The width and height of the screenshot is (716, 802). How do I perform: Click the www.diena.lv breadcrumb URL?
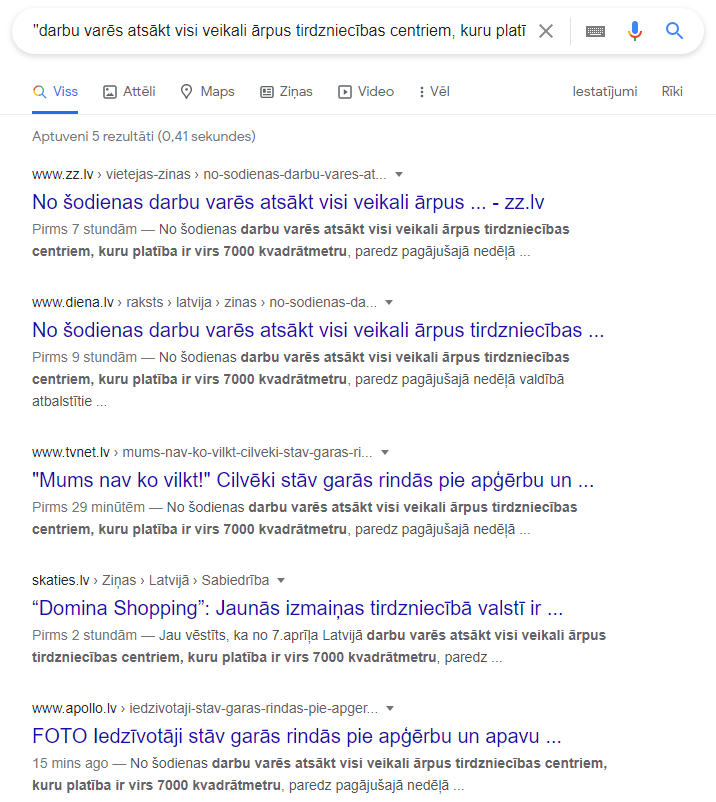click(x=205, y=302)
